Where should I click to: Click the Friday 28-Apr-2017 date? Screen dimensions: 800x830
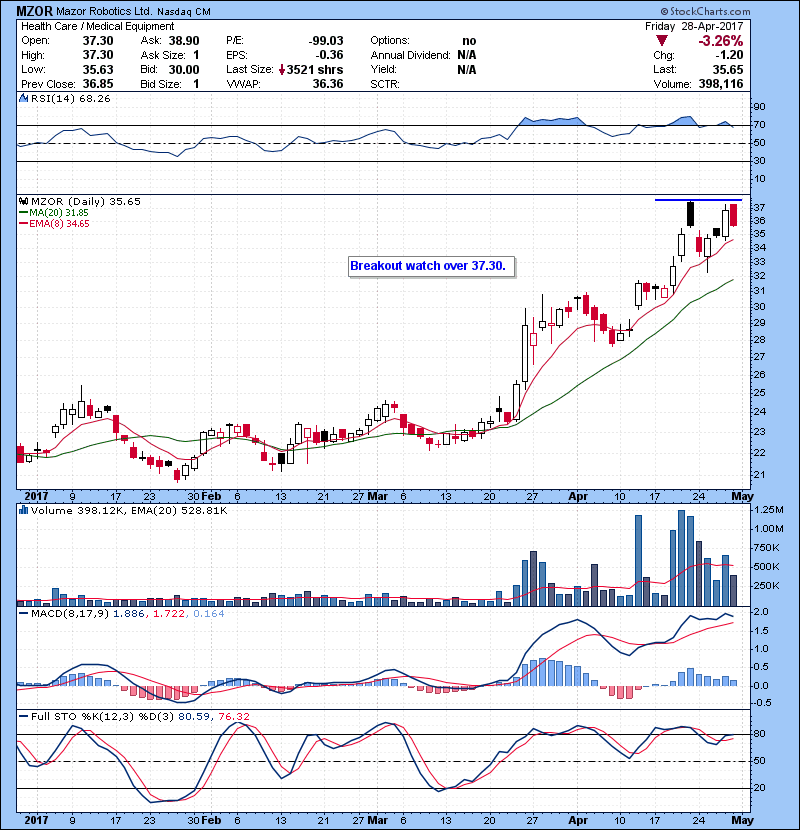tap(694, 26)
